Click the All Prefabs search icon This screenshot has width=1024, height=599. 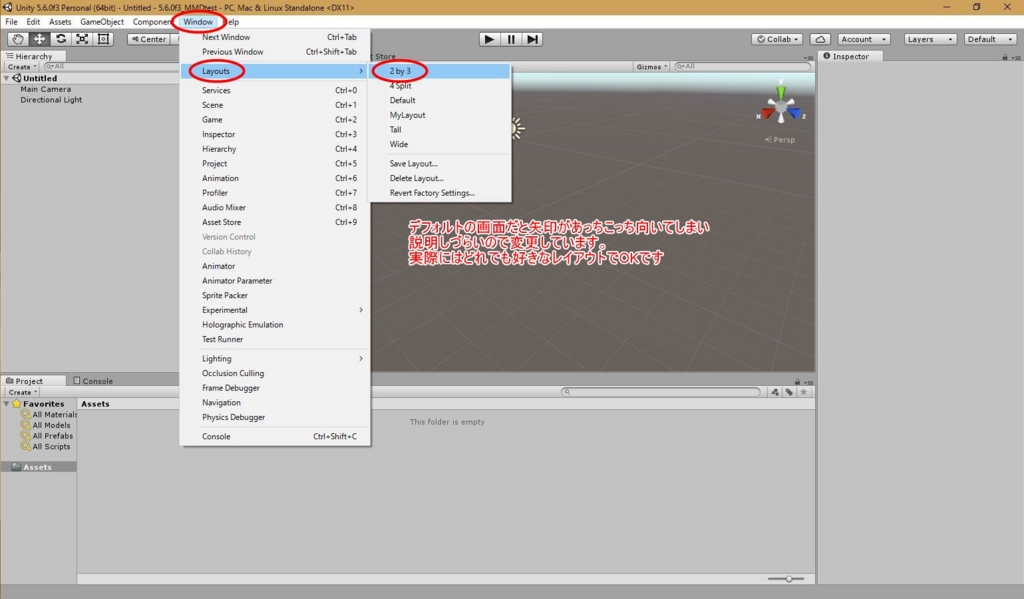coord(25,436)
